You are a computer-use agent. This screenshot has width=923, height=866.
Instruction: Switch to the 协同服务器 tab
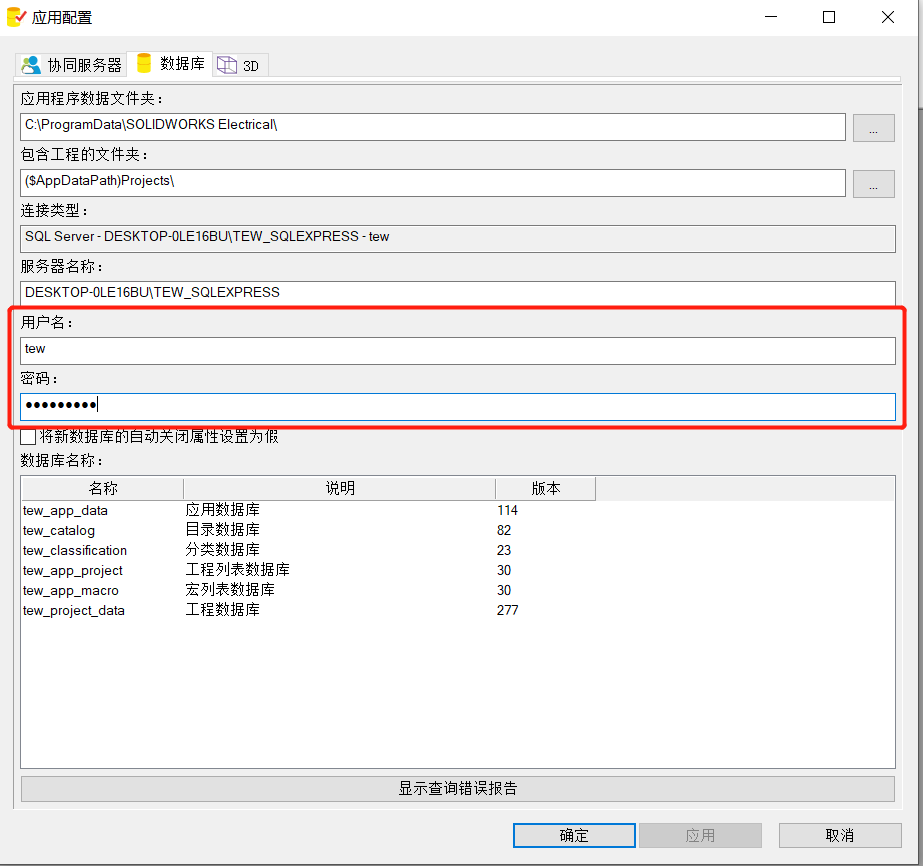pos(71,65)
